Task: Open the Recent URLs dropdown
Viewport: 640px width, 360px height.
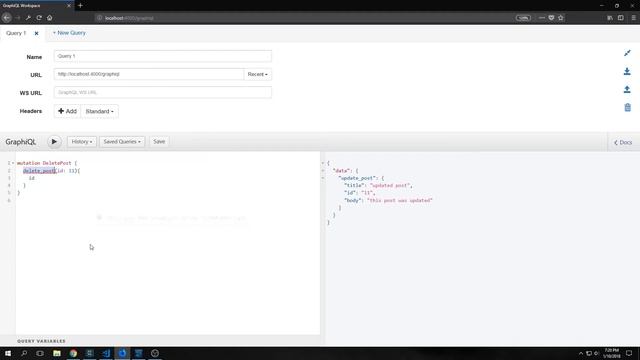Action: (258, 74)
